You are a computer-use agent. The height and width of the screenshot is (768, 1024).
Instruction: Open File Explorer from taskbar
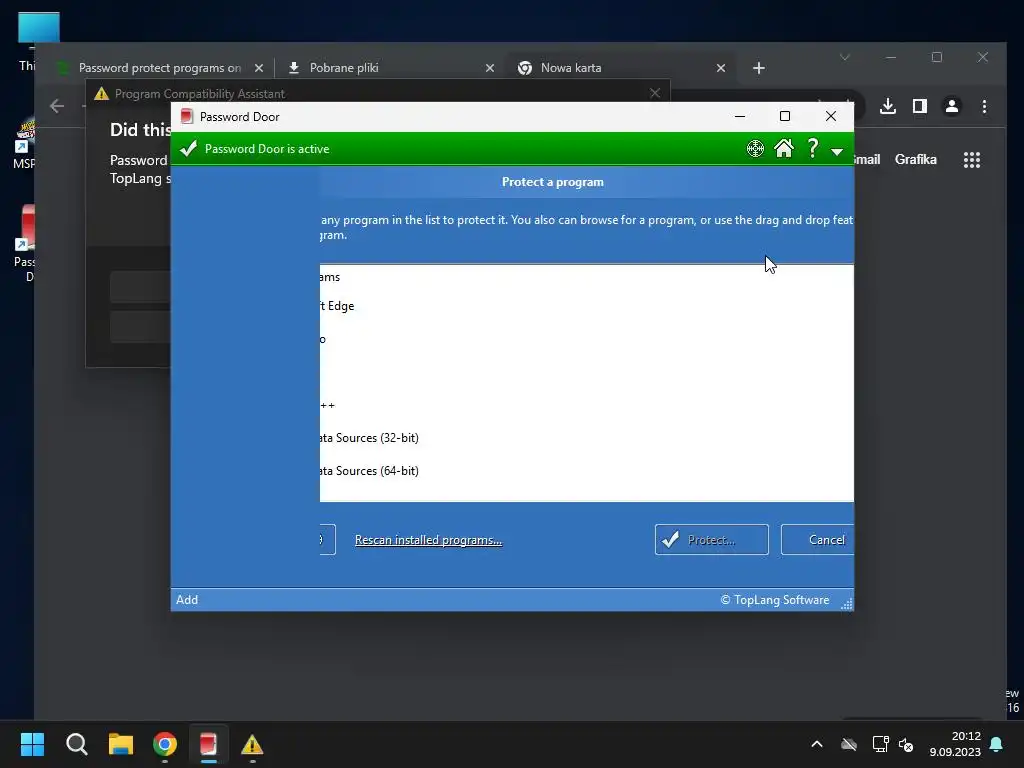point(121,744)
